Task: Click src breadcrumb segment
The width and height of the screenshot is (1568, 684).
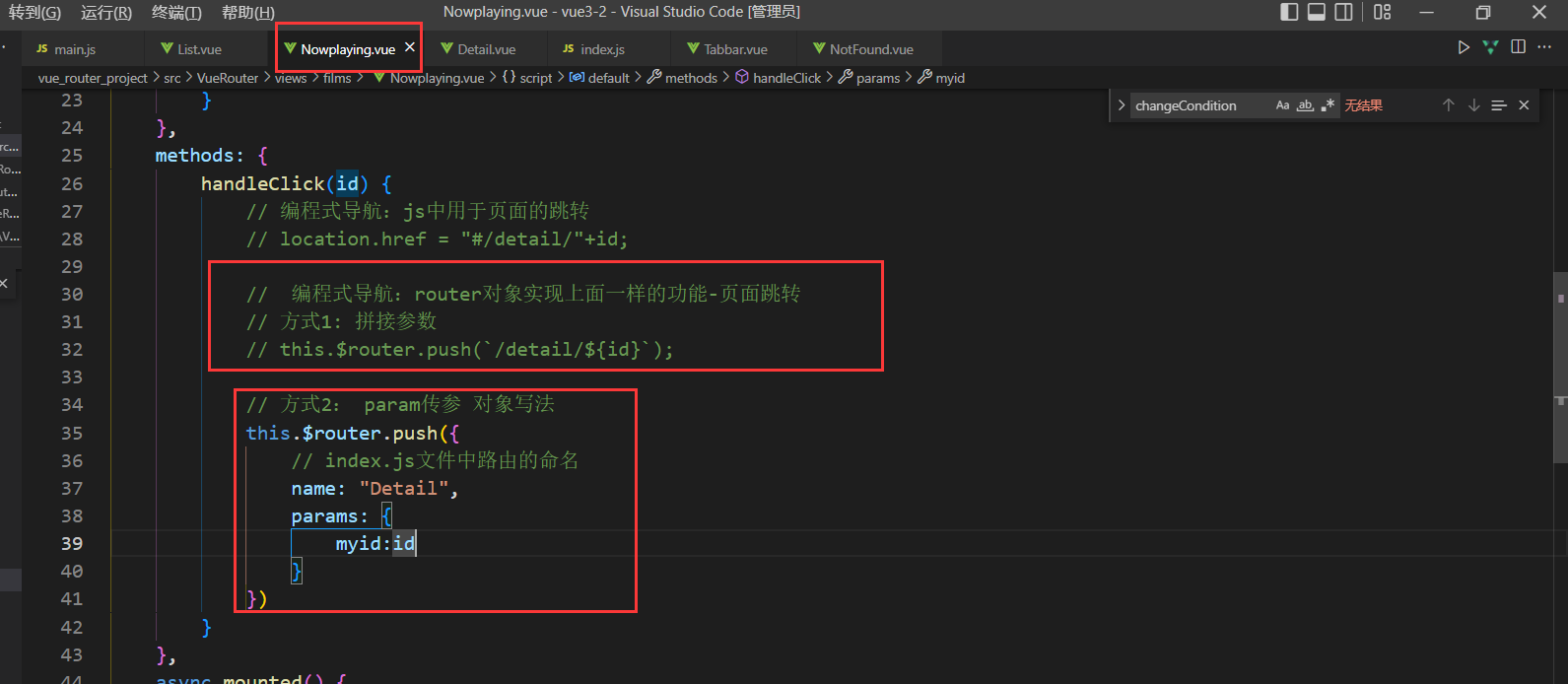Action: point(171,78)
